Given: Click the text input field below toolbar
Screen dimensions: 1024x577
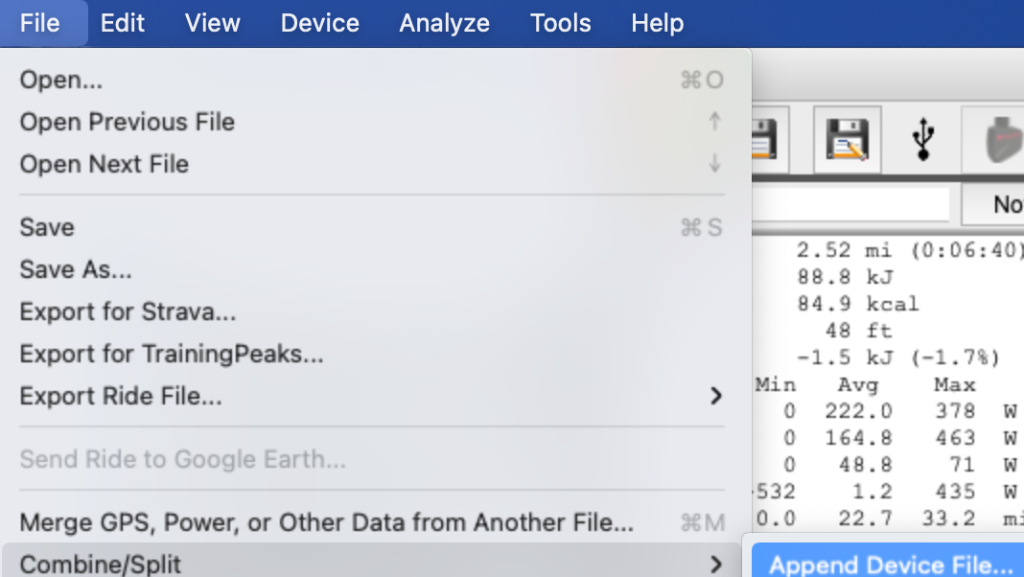Looking at the screenshot, I should (x=850, y=205).
